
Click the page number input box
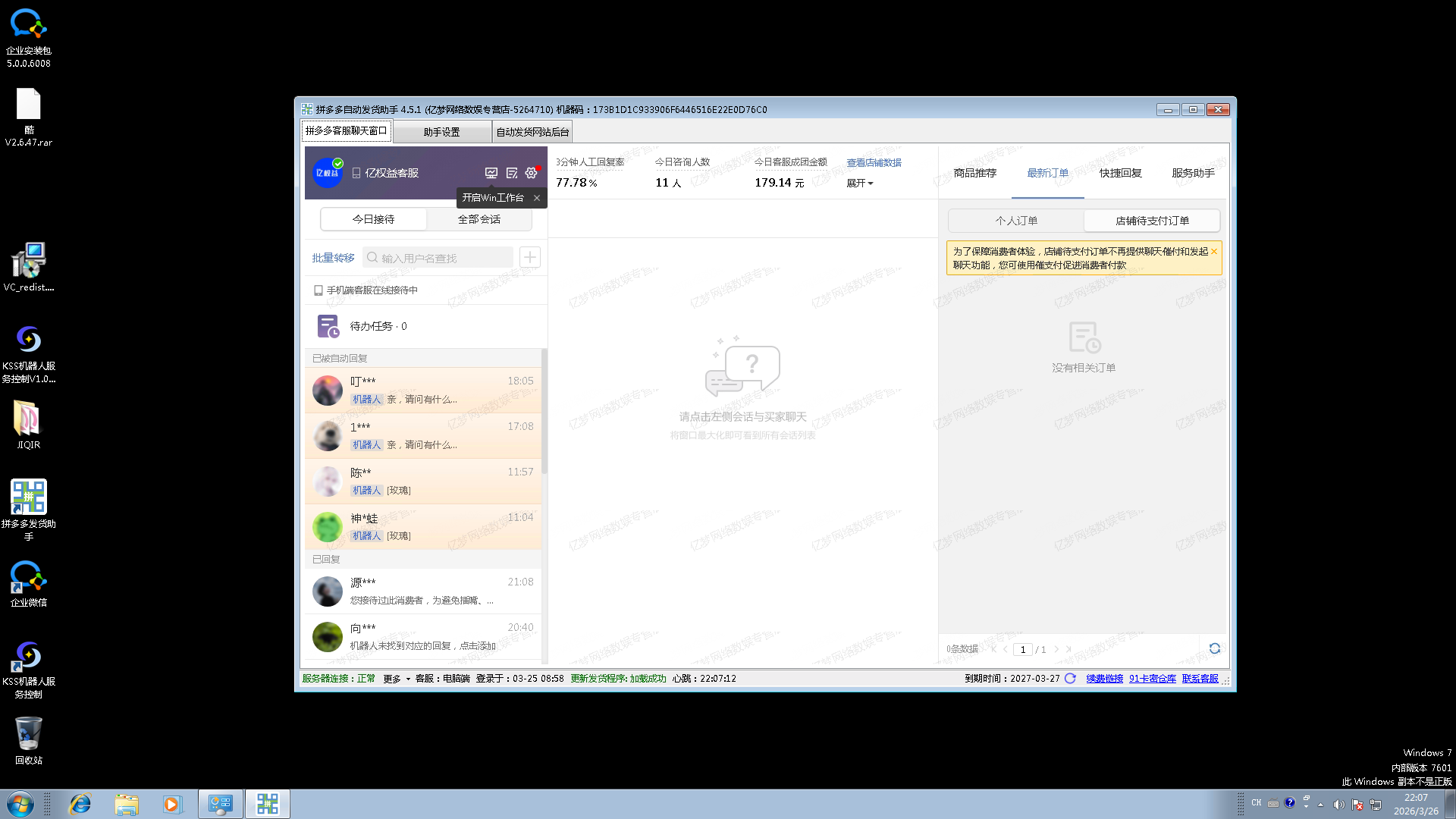pos(1023,649)
